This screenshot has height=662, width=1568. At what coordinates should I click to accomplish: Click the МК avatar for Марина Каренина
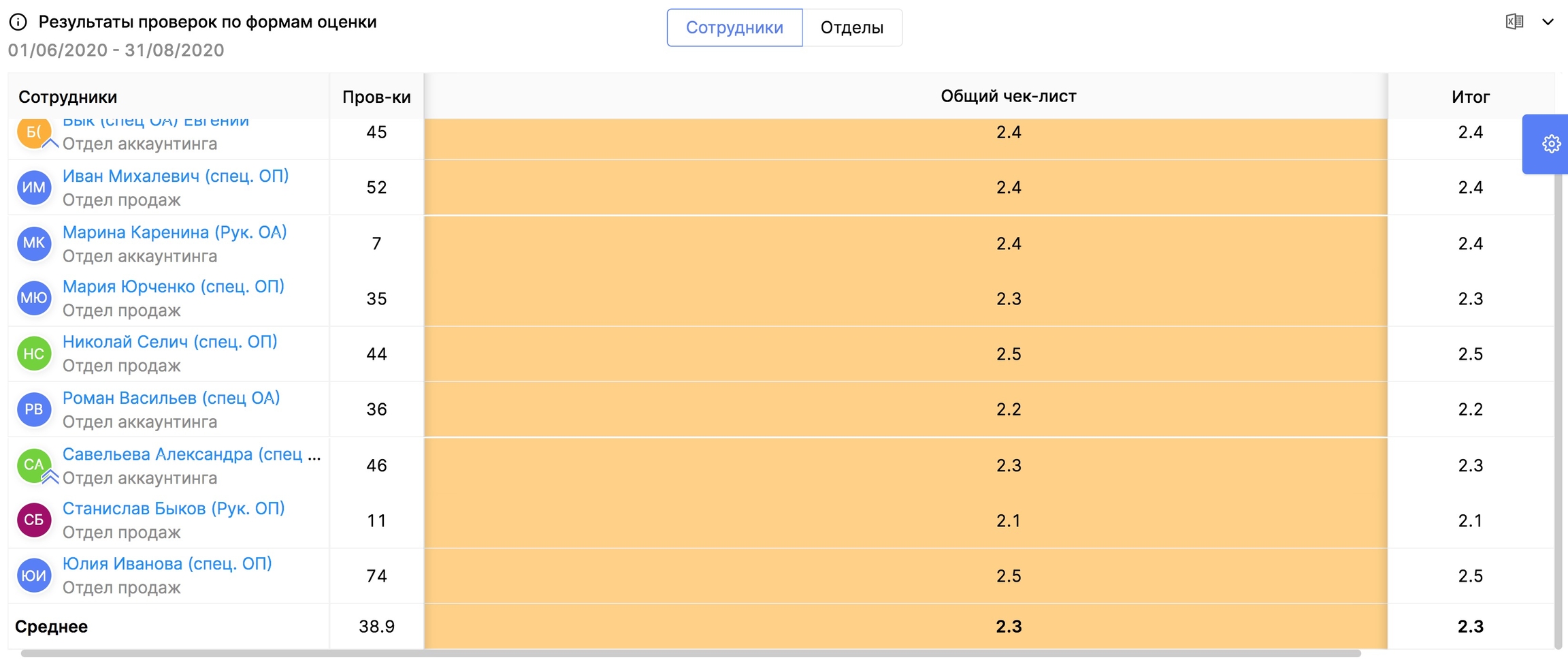pyautogui.click(x=34, y=243)
